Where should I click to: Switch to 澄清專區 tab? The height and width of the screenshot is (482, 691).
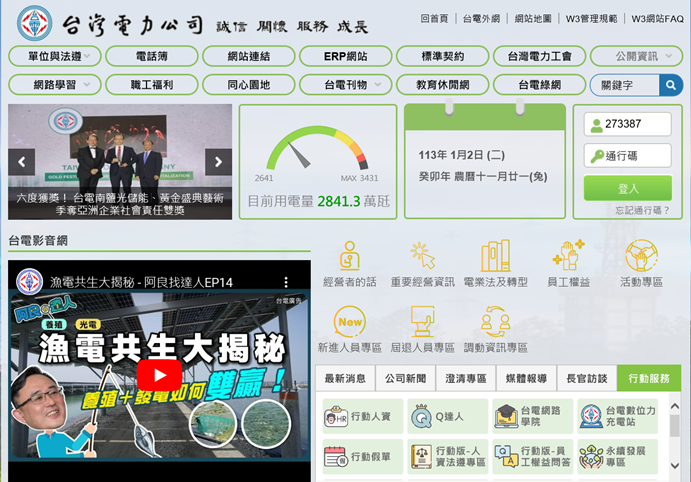point(466,378)
